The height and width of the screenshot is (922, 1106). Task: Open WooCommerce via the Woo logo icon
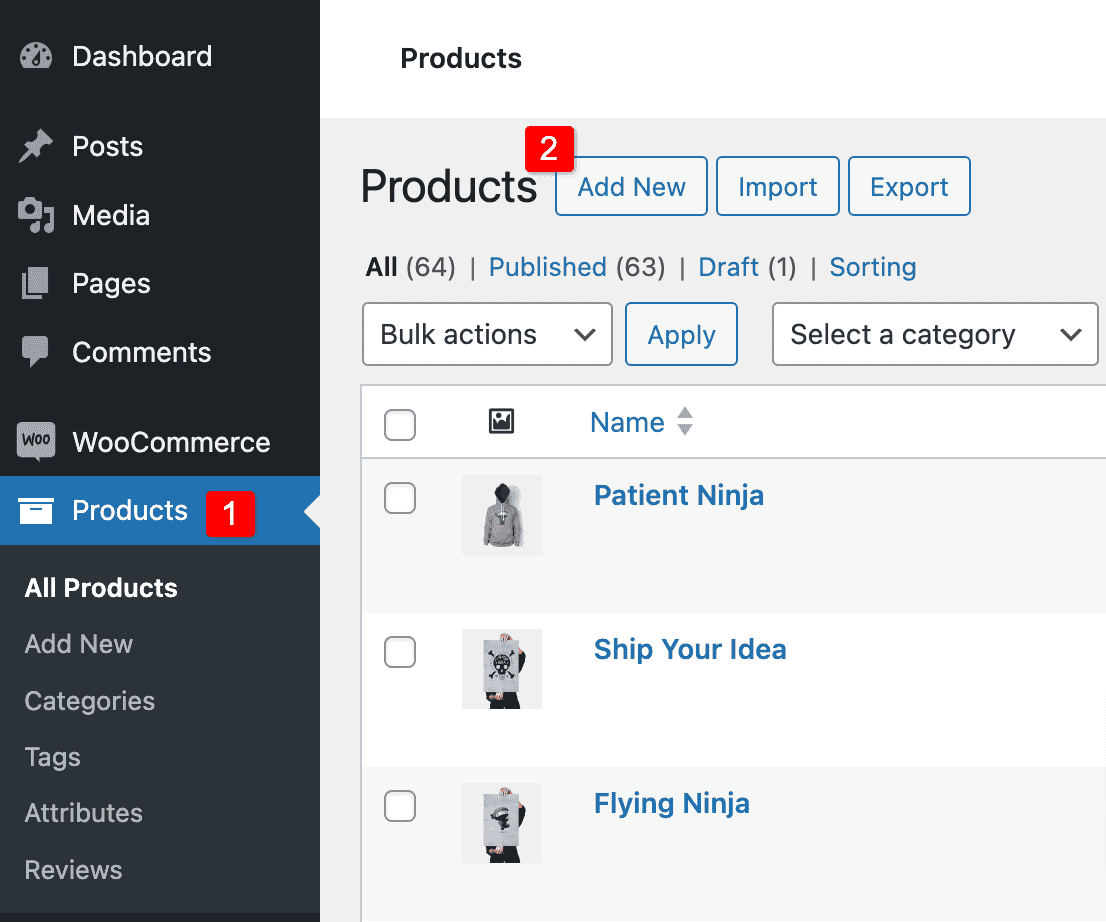(x=35, y=441)
